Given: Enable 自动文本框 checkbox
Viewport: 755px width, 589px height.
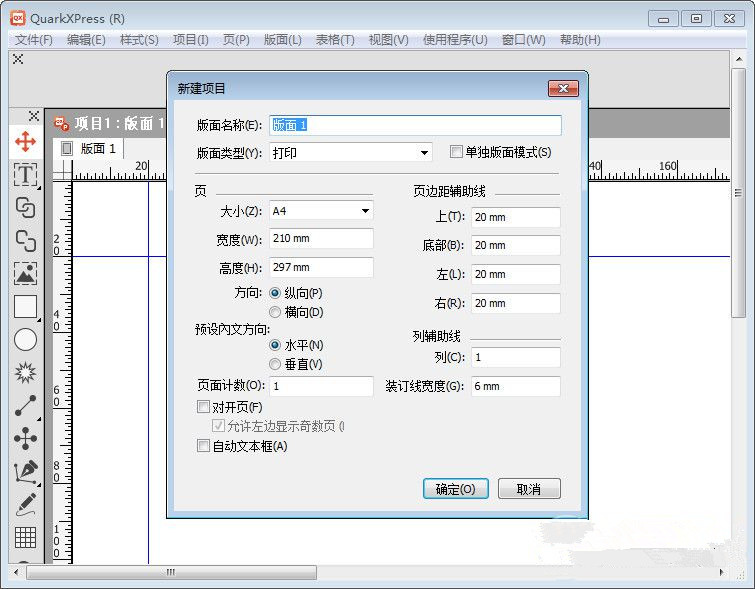Looking at the screenshot, I should 203,445.
